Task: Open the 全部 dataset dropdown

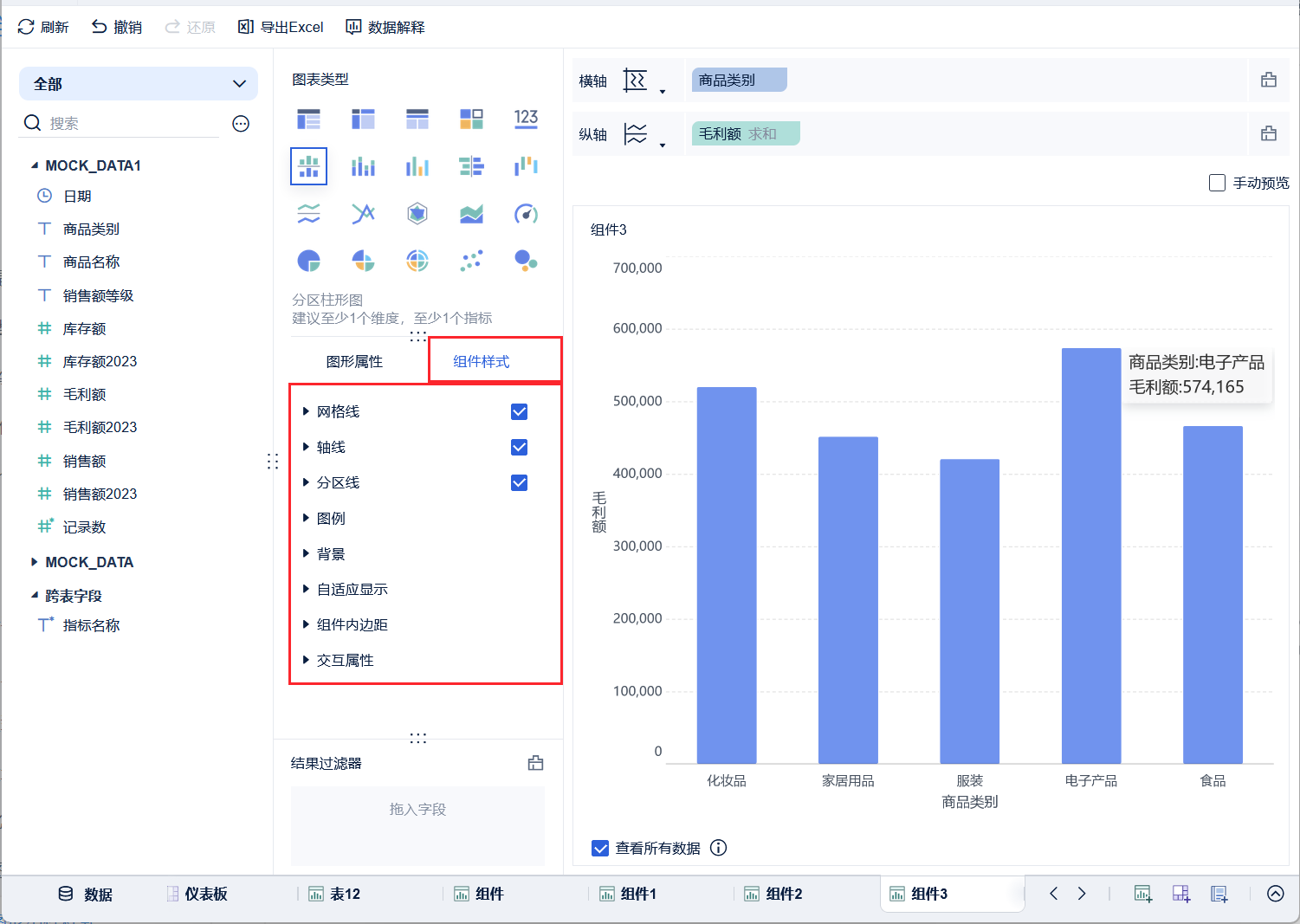Action: (139, 84)
